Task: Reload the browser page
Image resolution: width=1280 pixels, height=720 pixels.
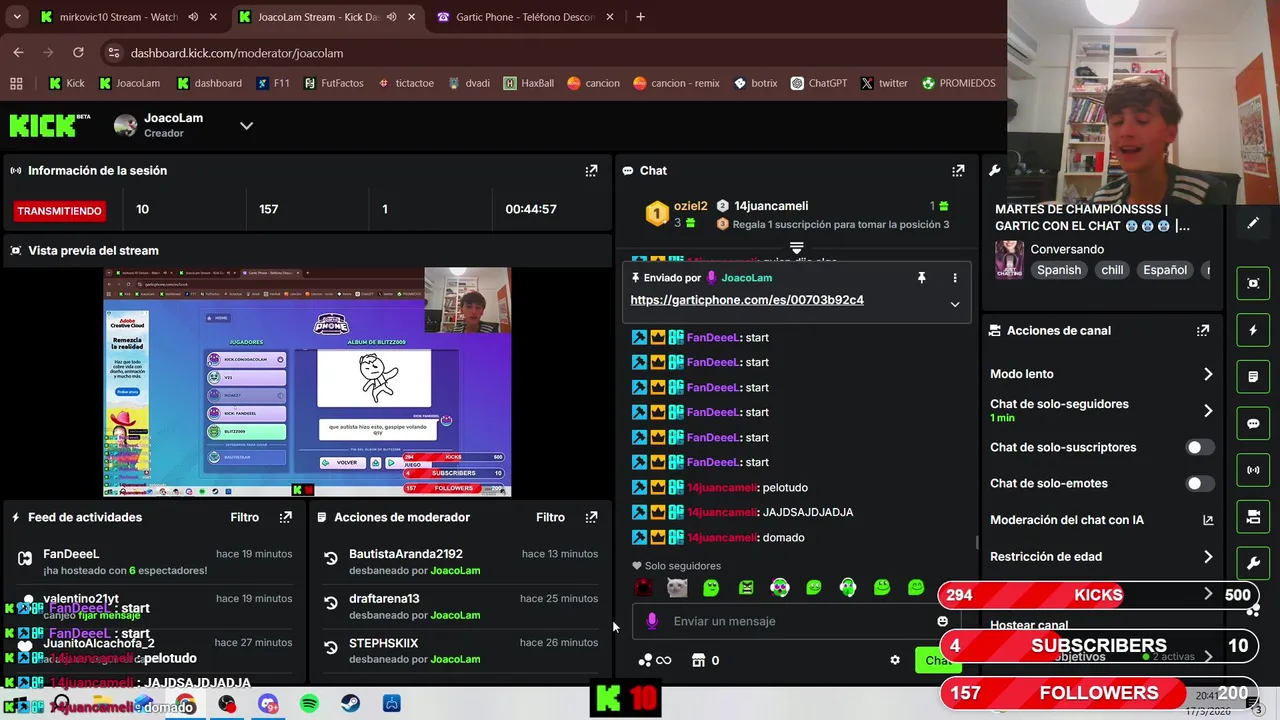Action: pyautogui.click(x=78, y=52)
